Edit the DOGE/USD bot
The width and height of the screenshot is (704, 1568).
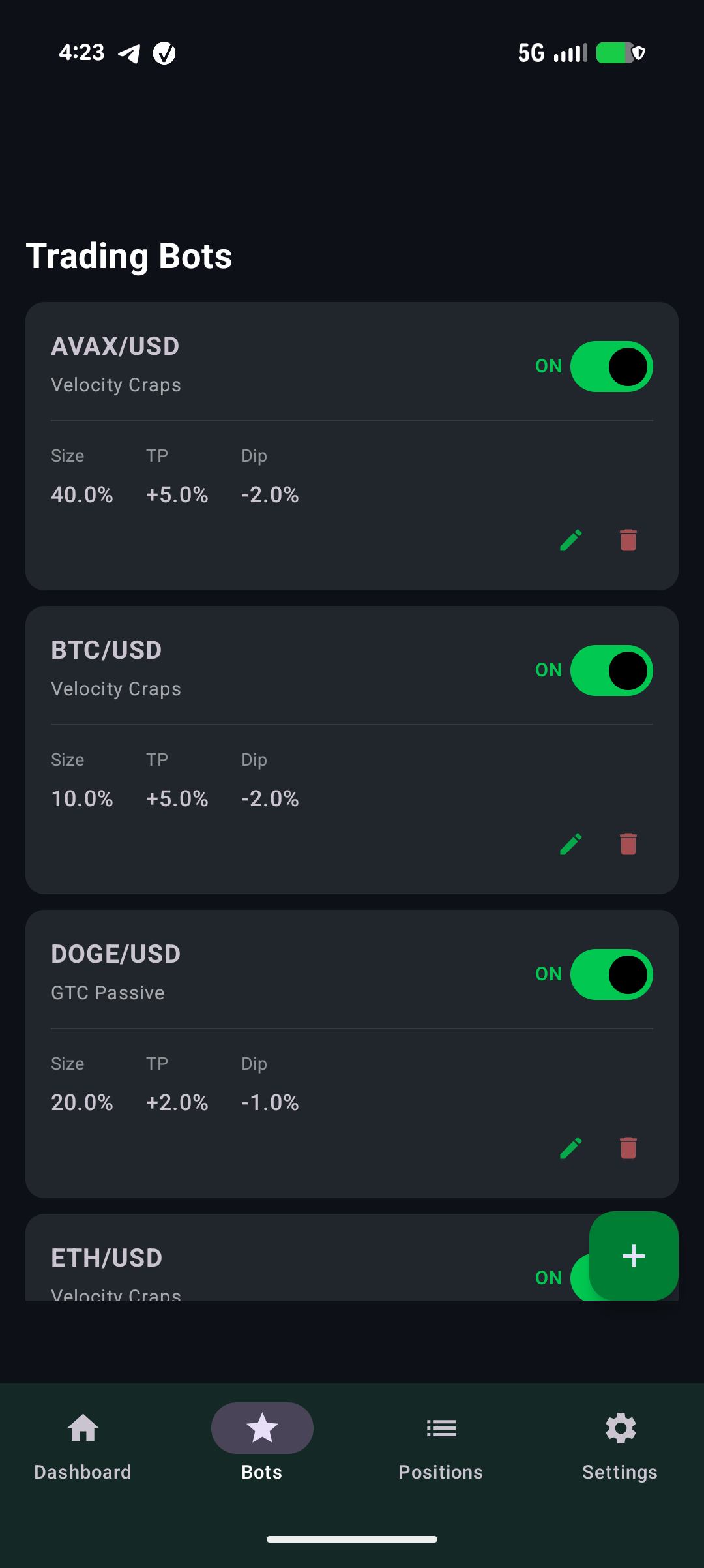(571, 1148)
